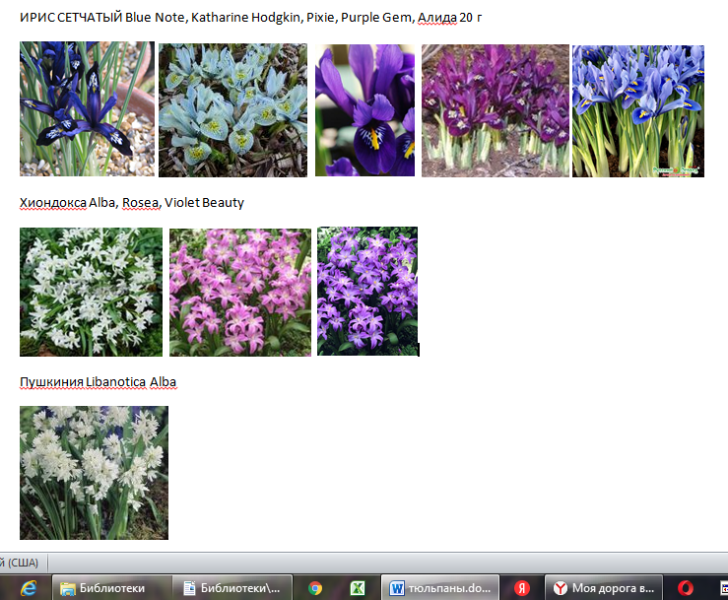
Task: Click the red Yandex icon in taskbar
Action: [521, 588]
